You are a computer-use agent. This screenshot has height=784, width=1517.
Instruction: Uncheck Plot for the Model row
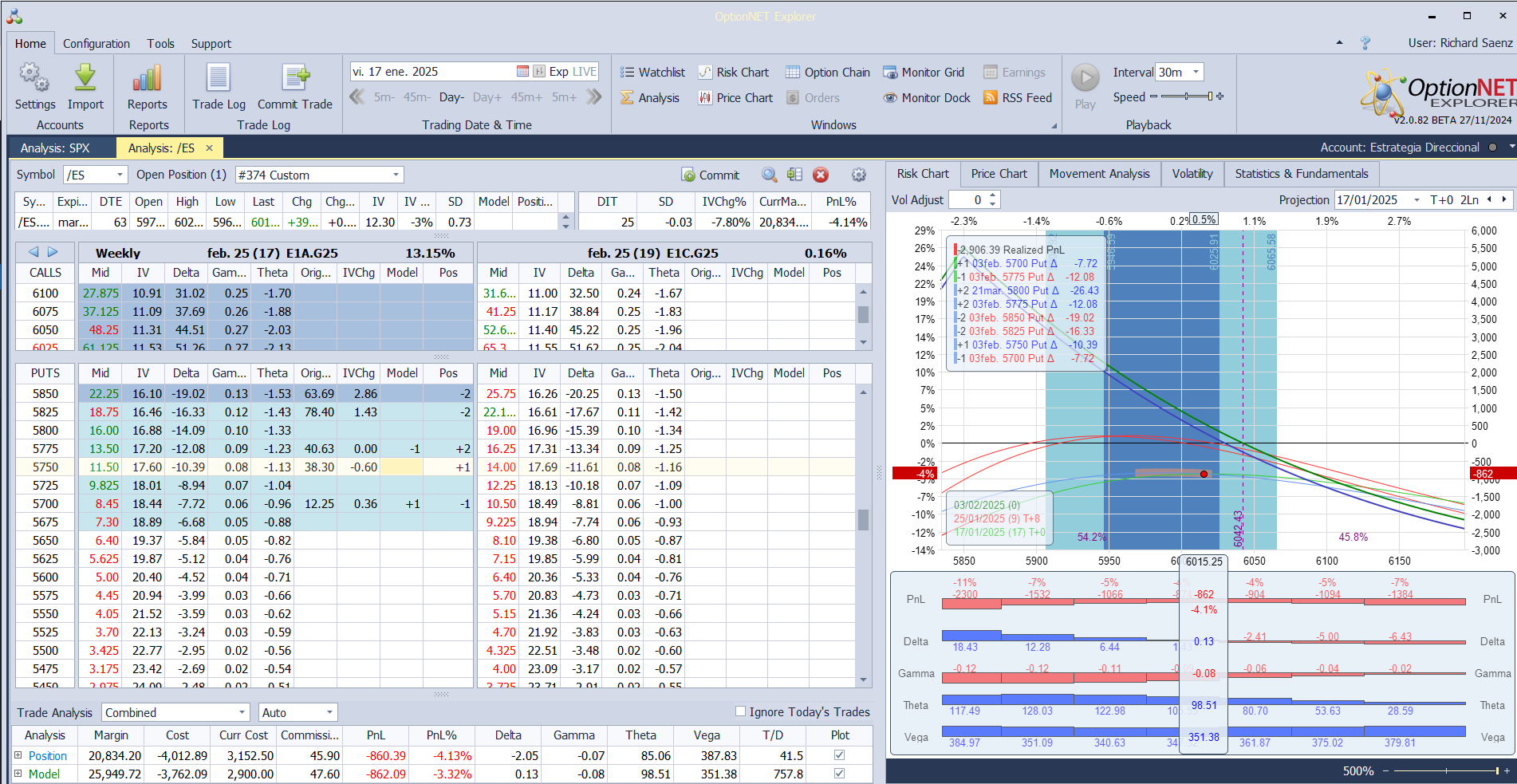coord(839,773)
